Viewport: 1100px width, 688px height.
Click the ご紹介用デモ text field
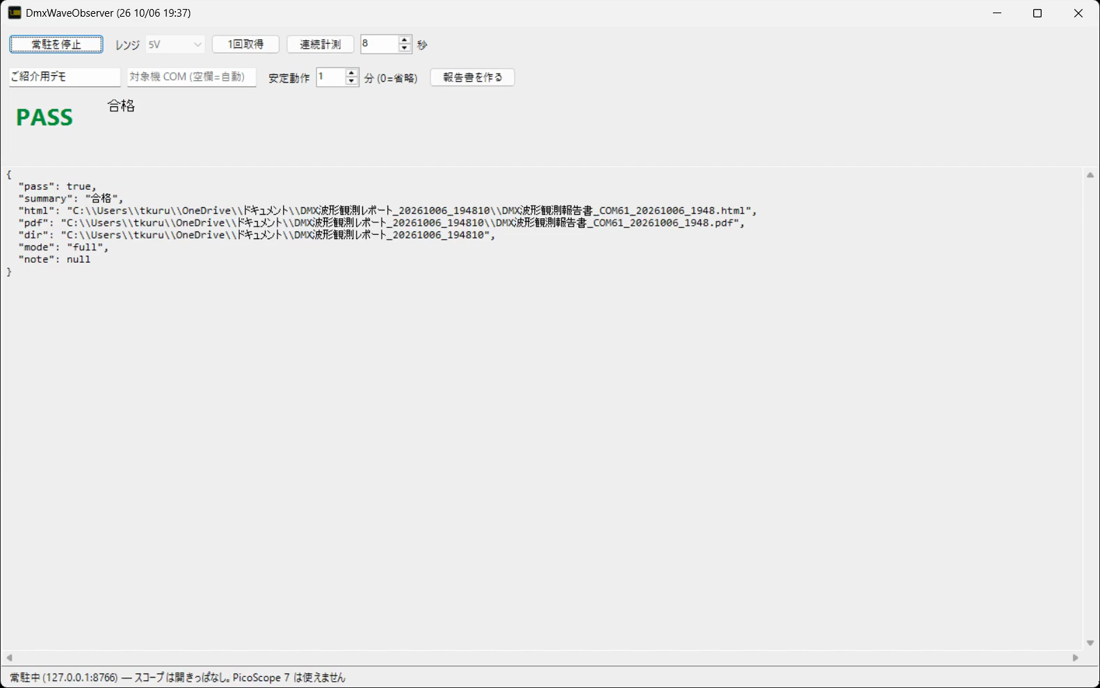click(x=65, y=76)
